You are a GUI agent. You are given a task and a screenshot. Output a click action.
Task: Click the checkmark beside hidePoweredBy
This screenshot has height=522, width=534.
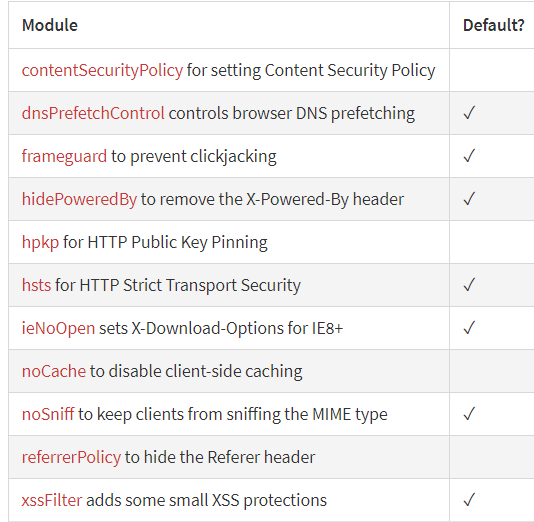tap(469, 199)
